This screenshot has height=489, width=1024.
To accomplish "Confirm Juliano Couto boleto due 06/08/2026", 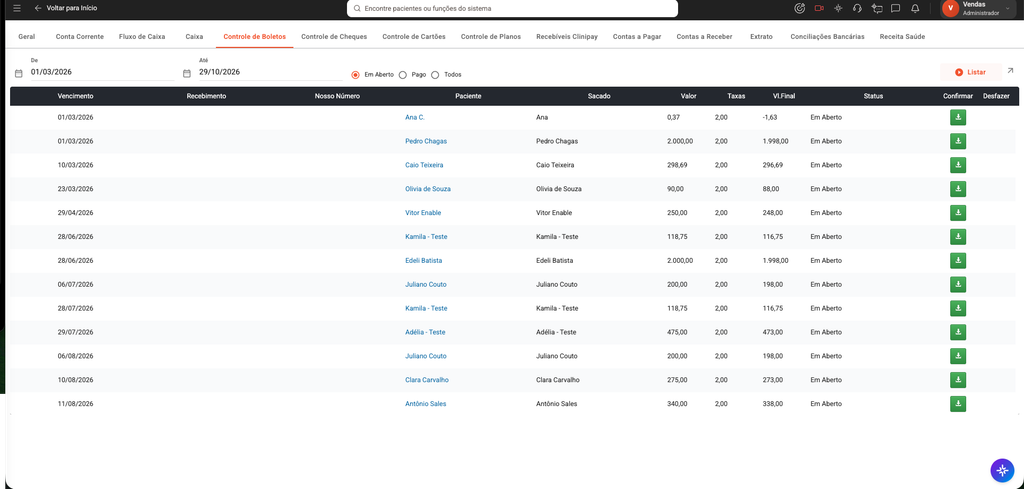I will coord(958,356).
